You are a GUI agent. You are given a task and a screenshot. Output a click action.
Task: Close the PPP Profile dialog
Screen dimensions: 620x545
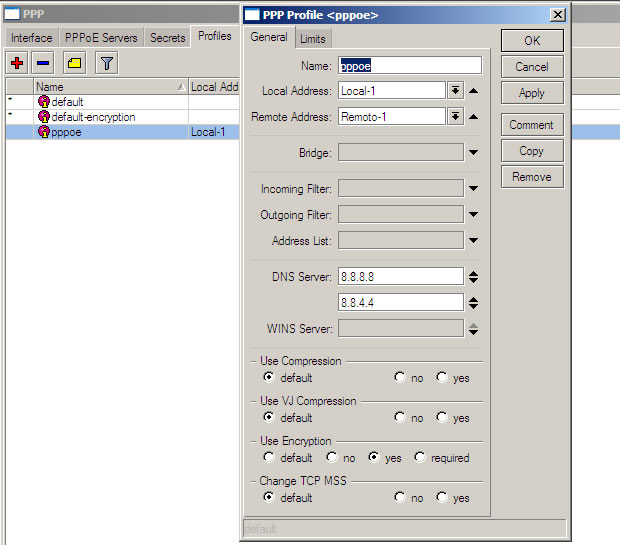point(558,15)
